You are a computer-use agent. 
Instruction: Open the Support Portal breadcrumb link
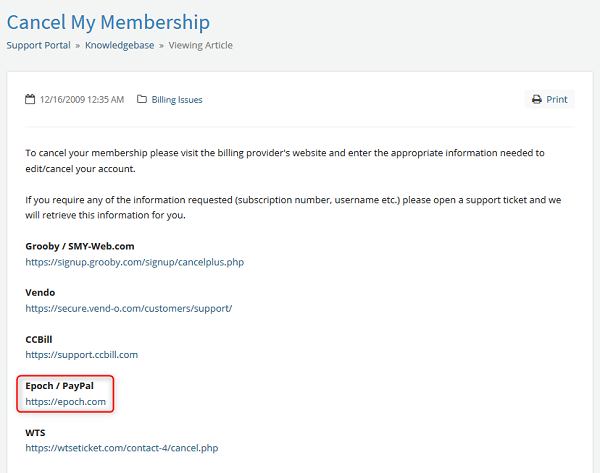click(39, 45)
